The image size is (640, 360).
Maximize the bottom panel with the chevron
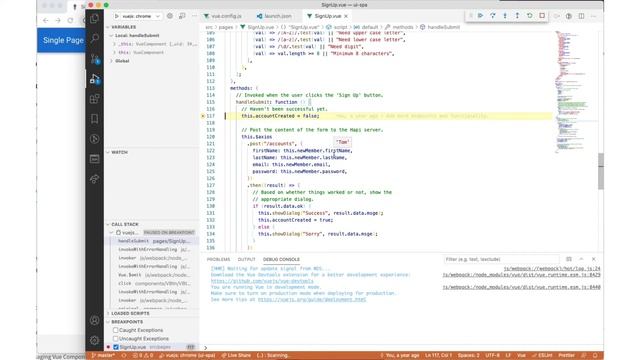[x=581, y=259]
